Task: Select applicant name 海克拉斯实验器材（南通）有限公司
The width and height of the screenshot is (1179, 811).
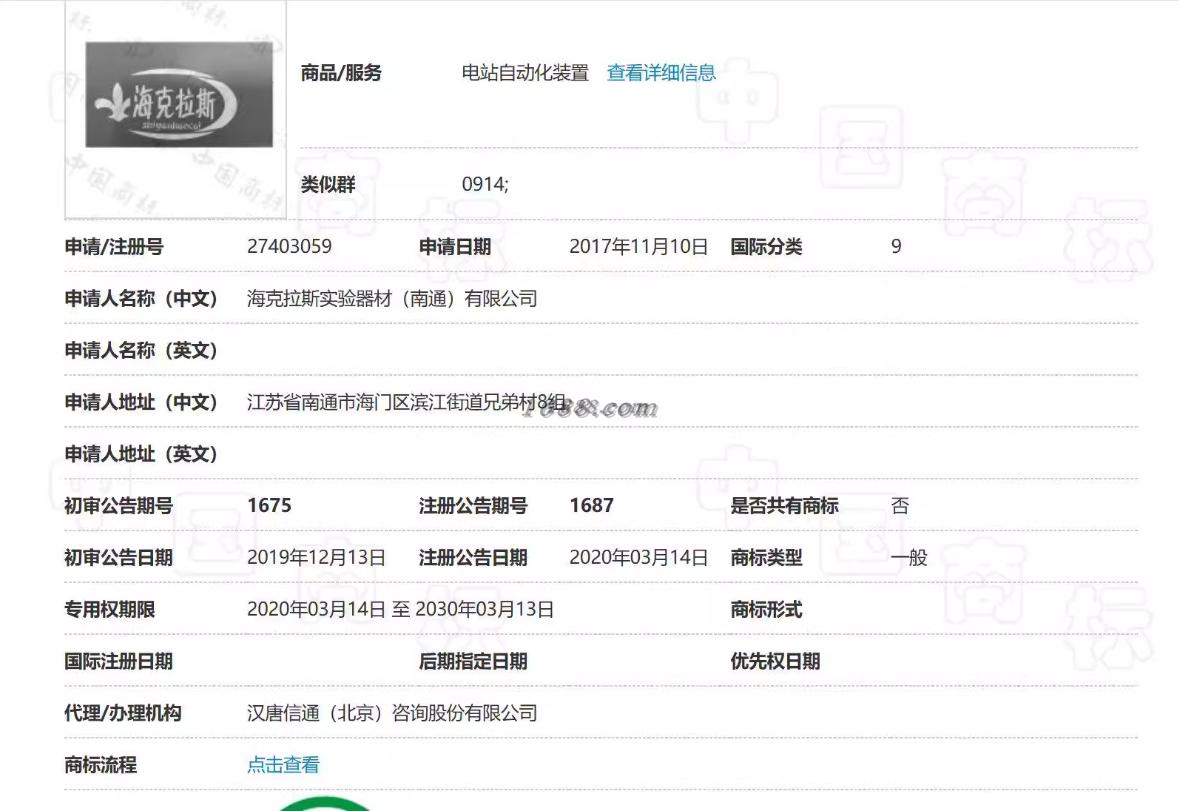Action: pos(392,299)
